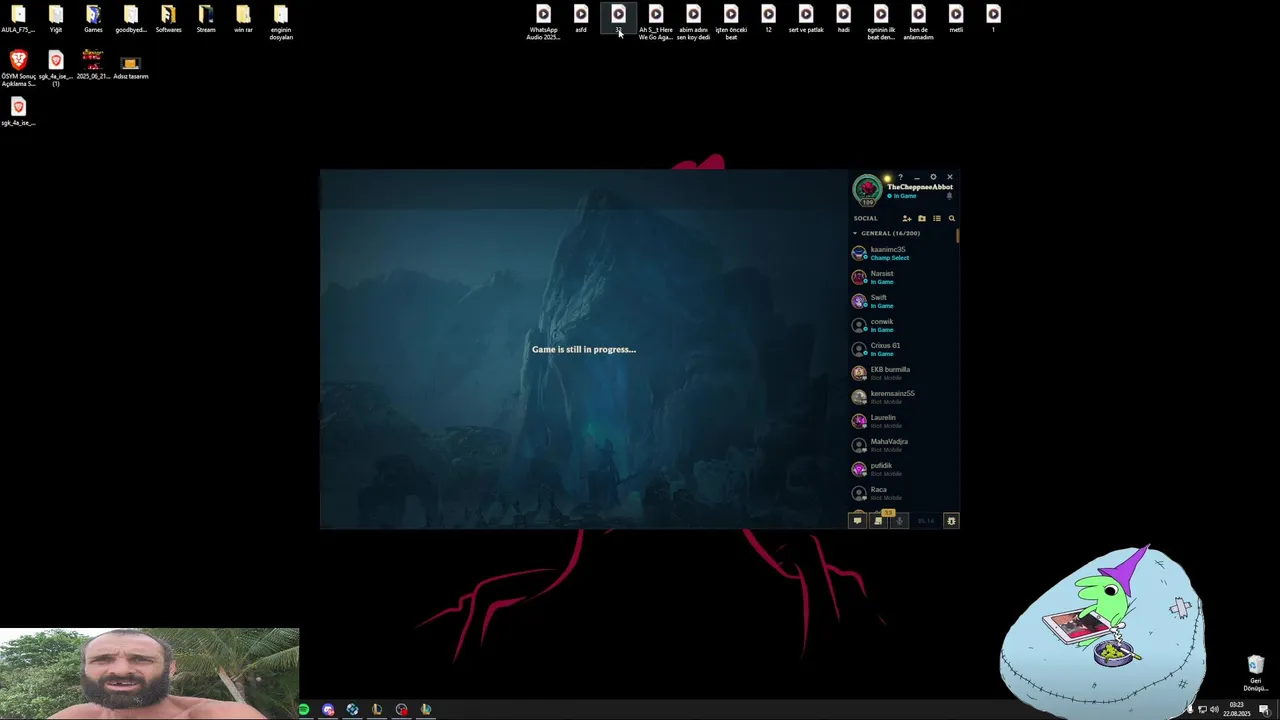Open the League client help question mark

click(x=900, y=177)
